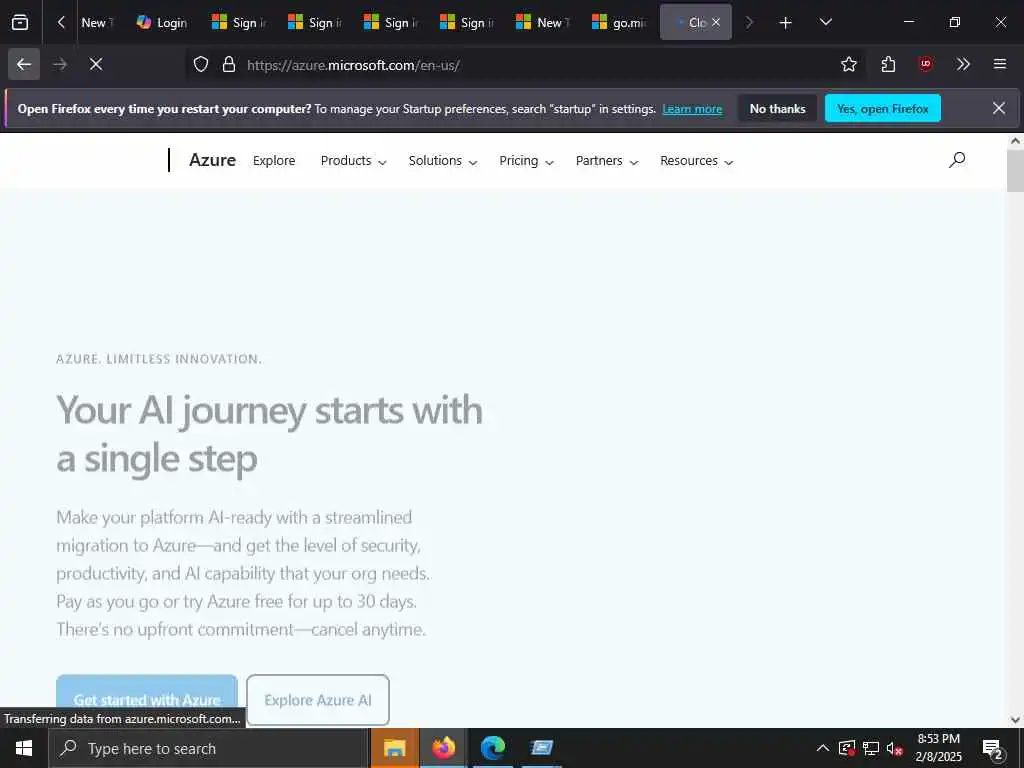This screenshot has height=768, width=1024.
Task: Open a new tab with plus button
Action: coord(786,23)
